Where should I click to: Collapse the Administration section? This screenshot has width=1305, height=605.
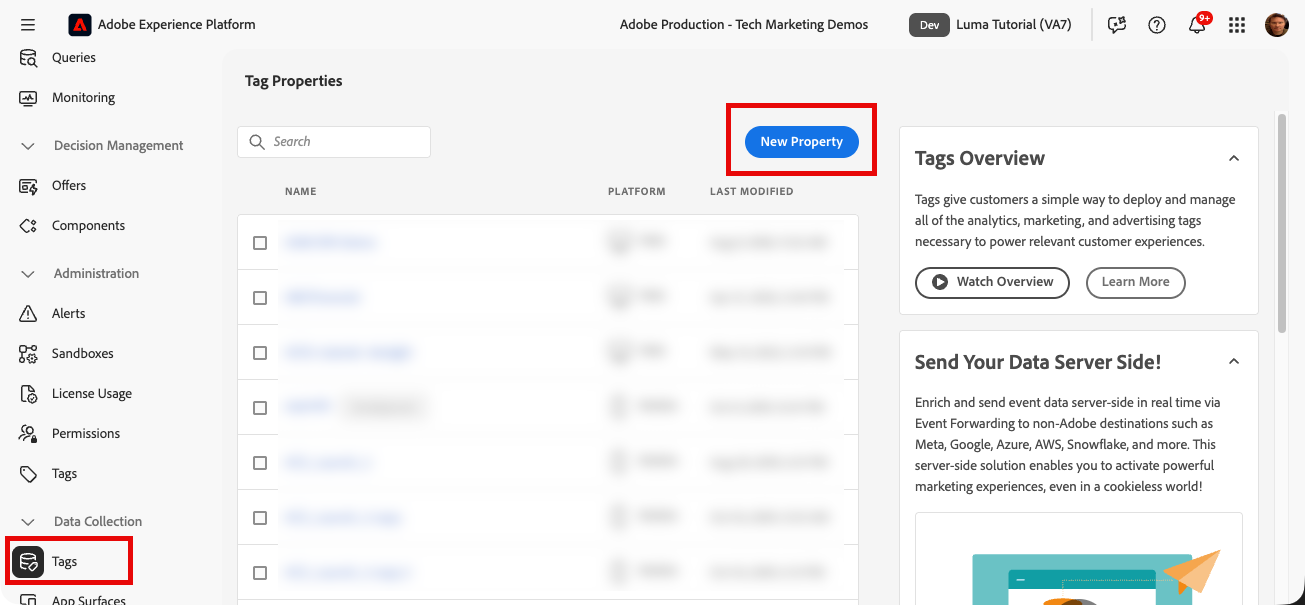pos(28,274)
